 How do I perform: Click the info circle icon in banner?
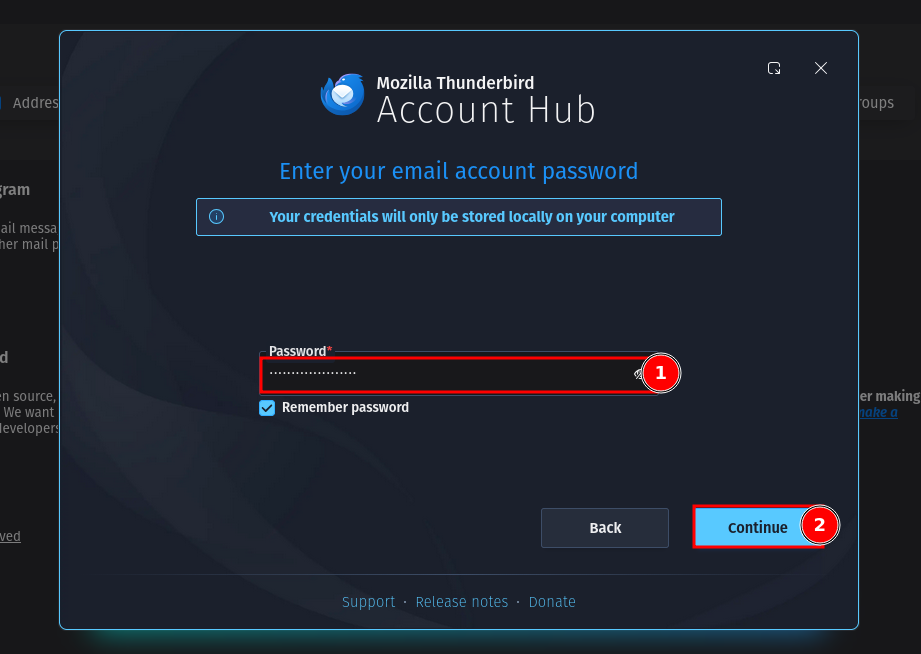[216, 217]
